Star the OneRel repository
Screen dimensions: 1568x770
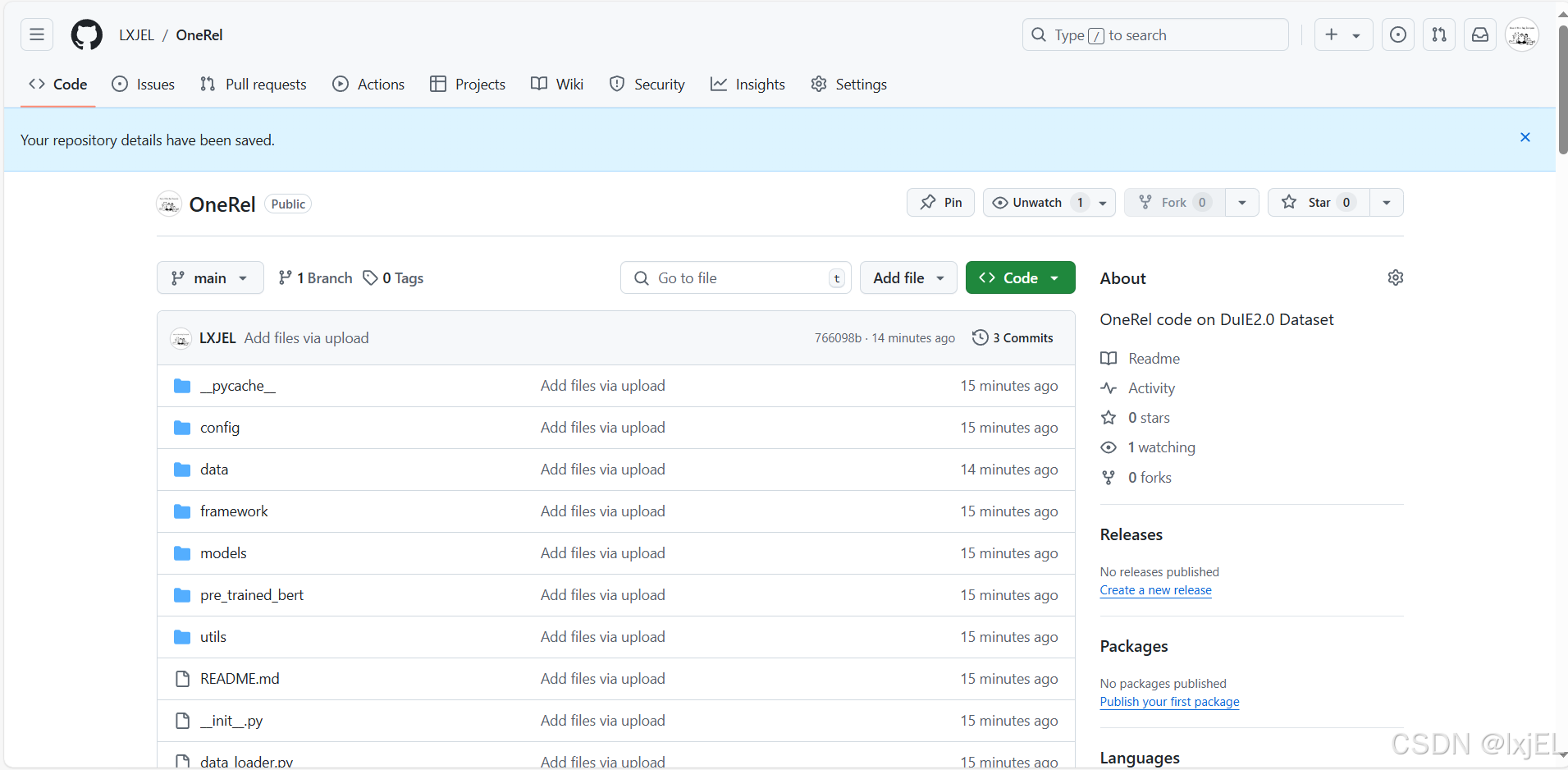pos(1319,203)
